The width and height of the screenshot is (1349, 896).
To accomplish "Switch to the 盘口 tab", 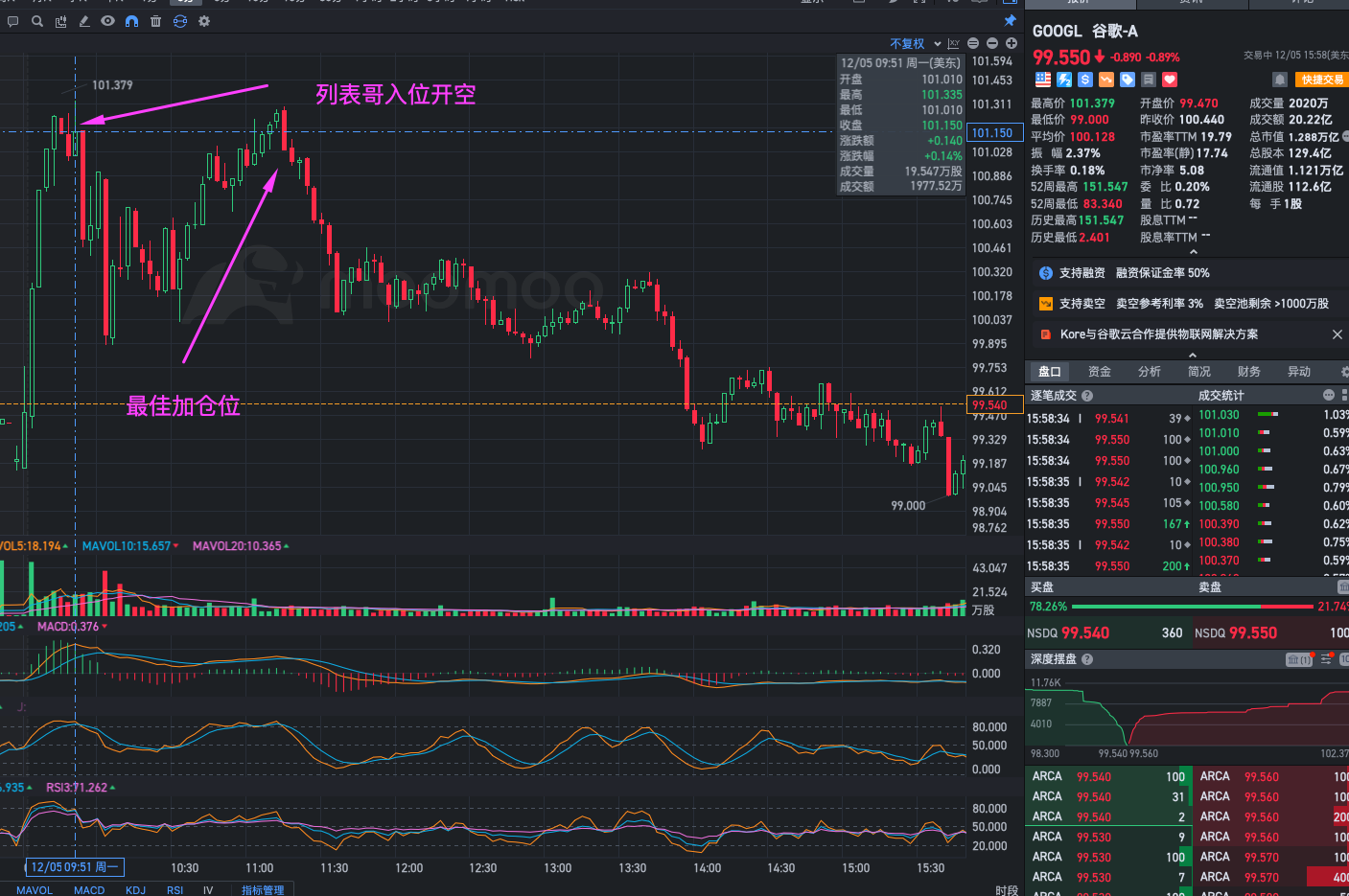I will click(x=1050, y=372).
